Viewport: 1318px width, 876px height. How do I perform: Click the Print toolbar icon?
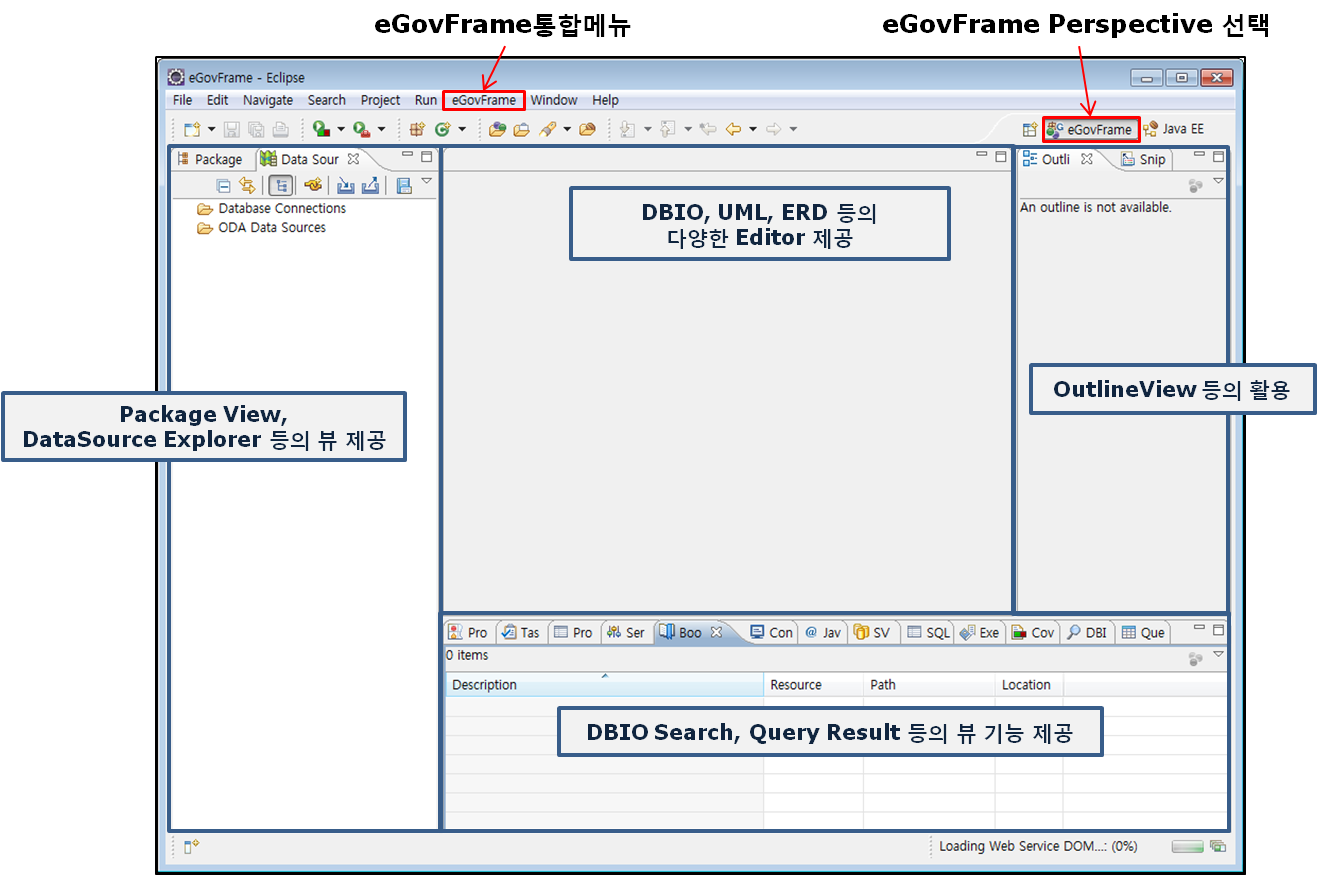[281, 128]
